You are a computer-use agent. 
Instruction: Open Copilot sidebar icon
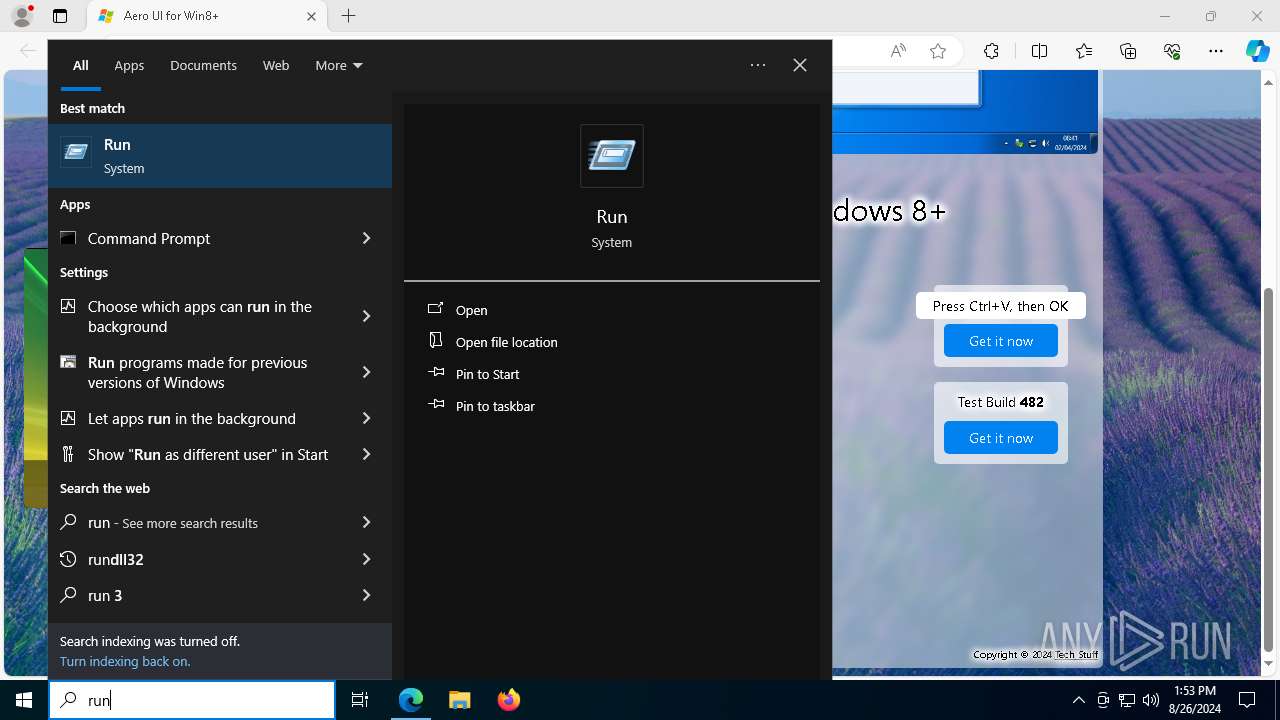point(1257,51)
